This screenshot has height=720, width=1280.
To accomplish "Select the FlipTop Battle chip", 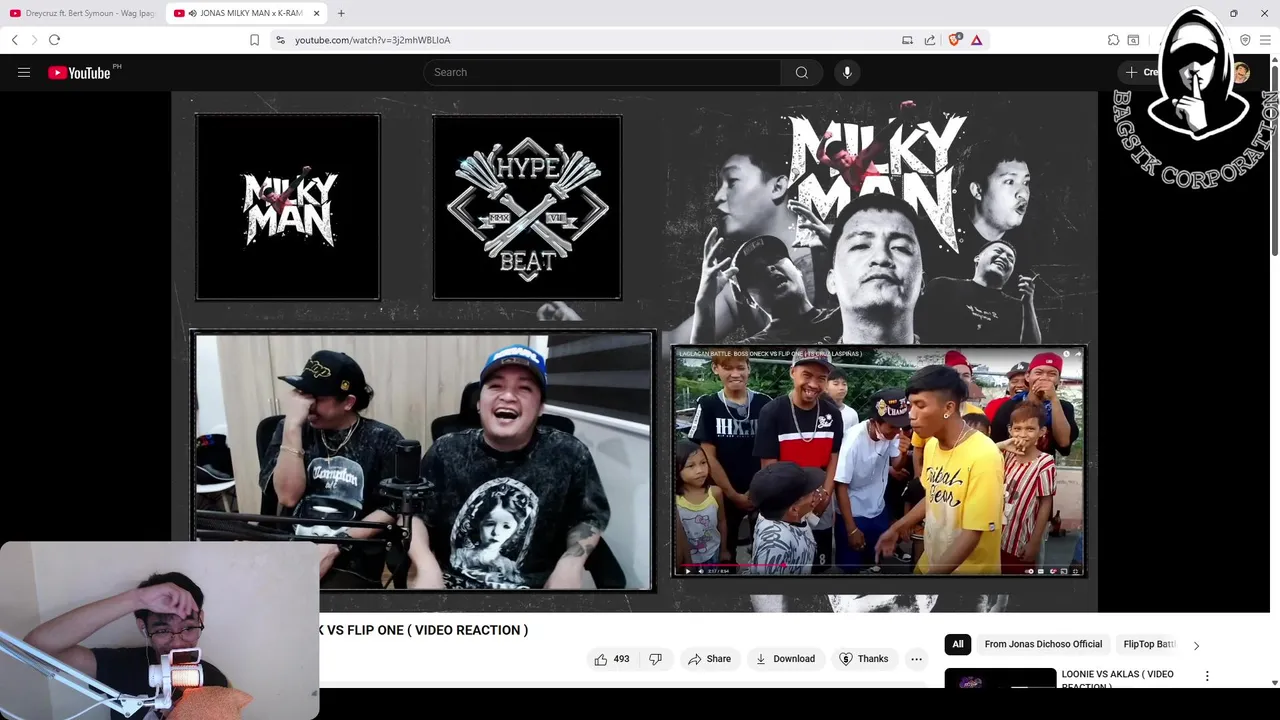I will pyautogui.click(x=1150, y=644).
